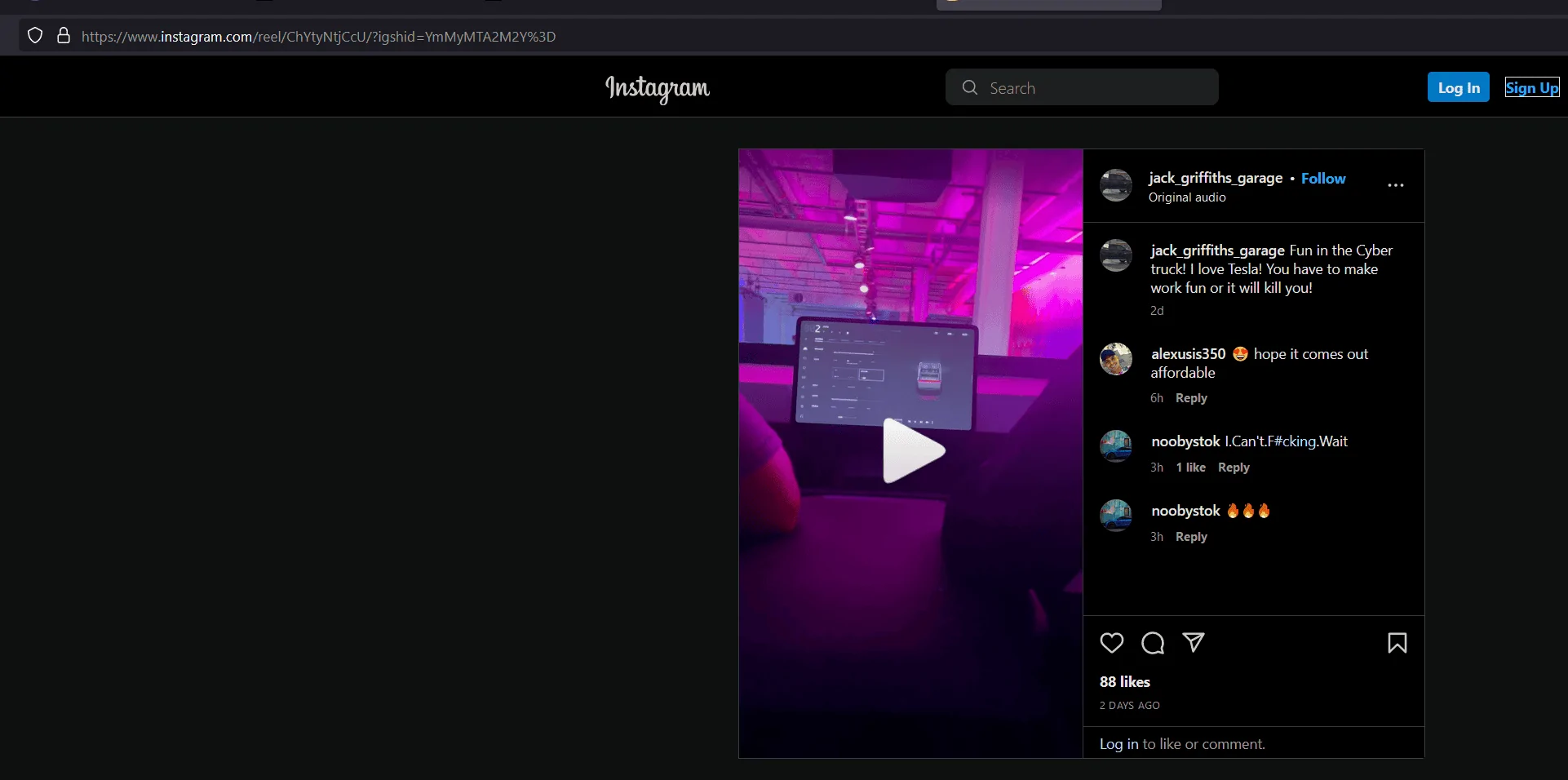1568x780 pixels.
Task: Reply to noobystok's Can't Wait comment
Action: tap(1234, 468)
